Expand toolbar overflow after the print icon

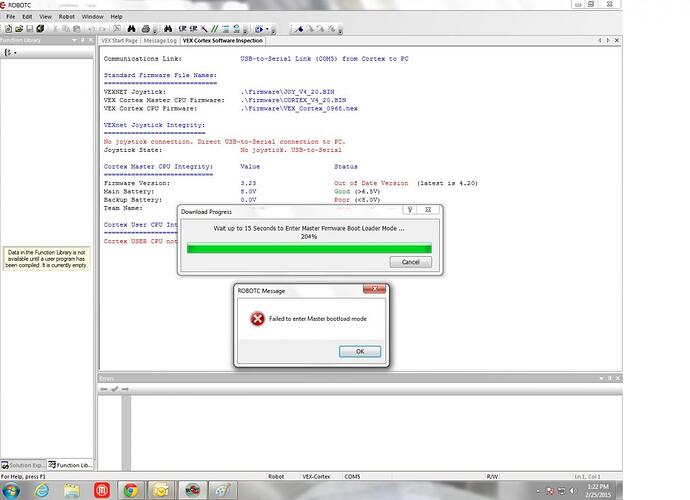click(155, 30)
